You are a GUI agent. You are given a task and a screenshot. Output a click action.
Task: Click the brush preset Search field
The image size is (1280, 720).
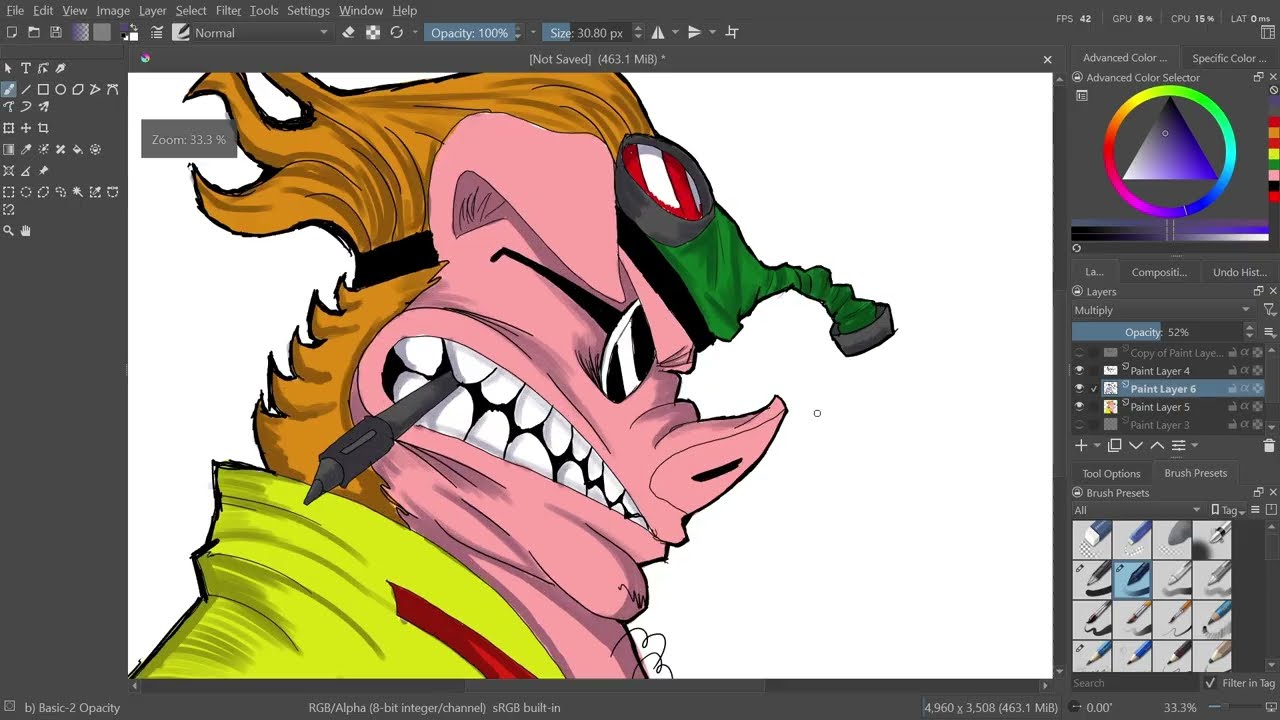1134,683
